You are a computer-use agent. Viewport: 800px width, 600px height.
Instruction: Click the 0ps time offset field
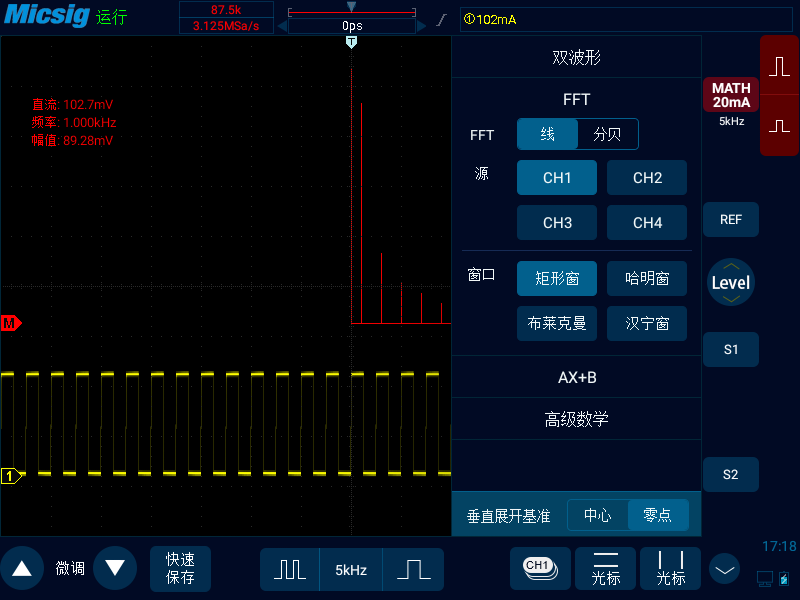(351, 27)
